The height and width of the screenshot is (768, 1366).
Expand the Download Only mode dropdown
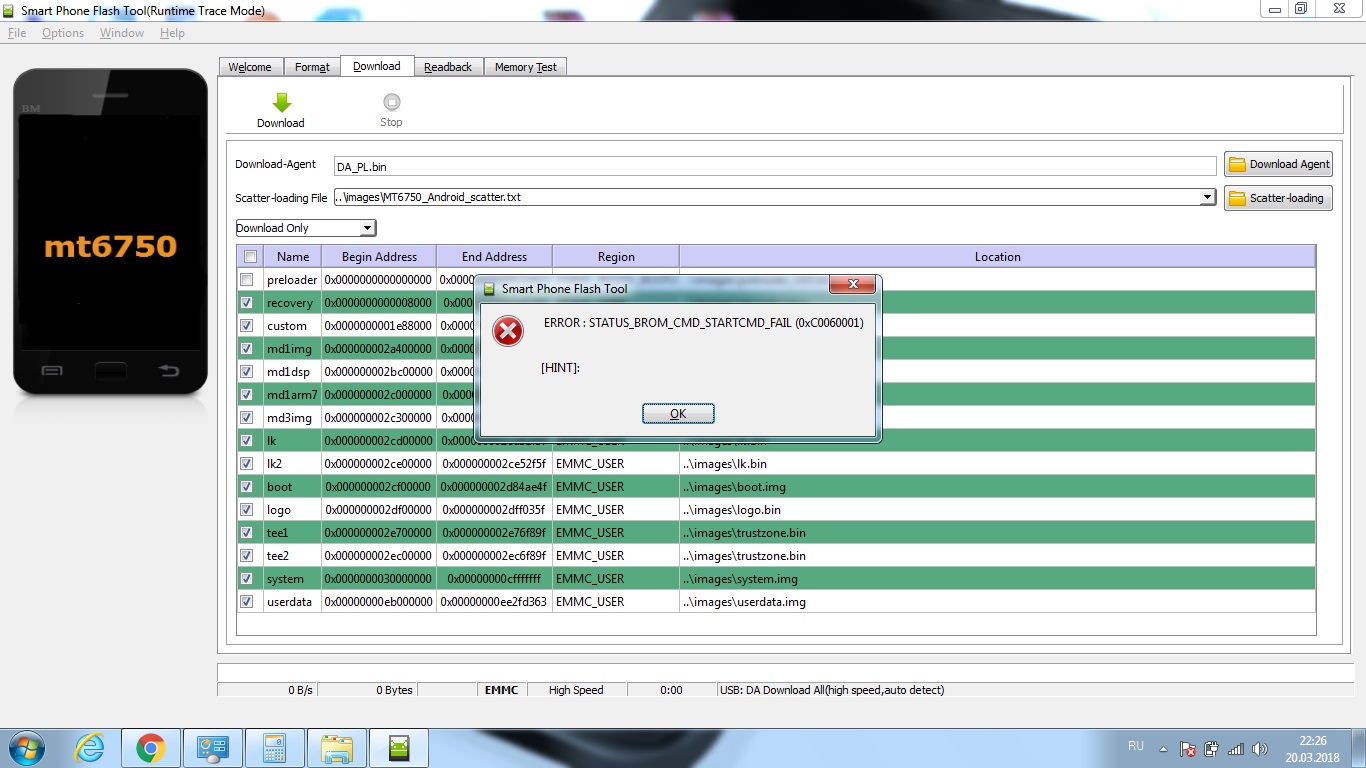click(x=367, y=228)
